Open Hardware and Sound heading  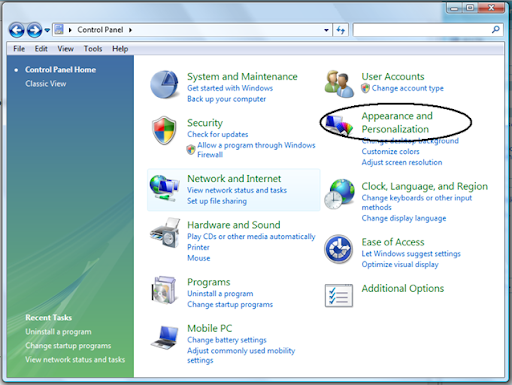pos(234,225)
